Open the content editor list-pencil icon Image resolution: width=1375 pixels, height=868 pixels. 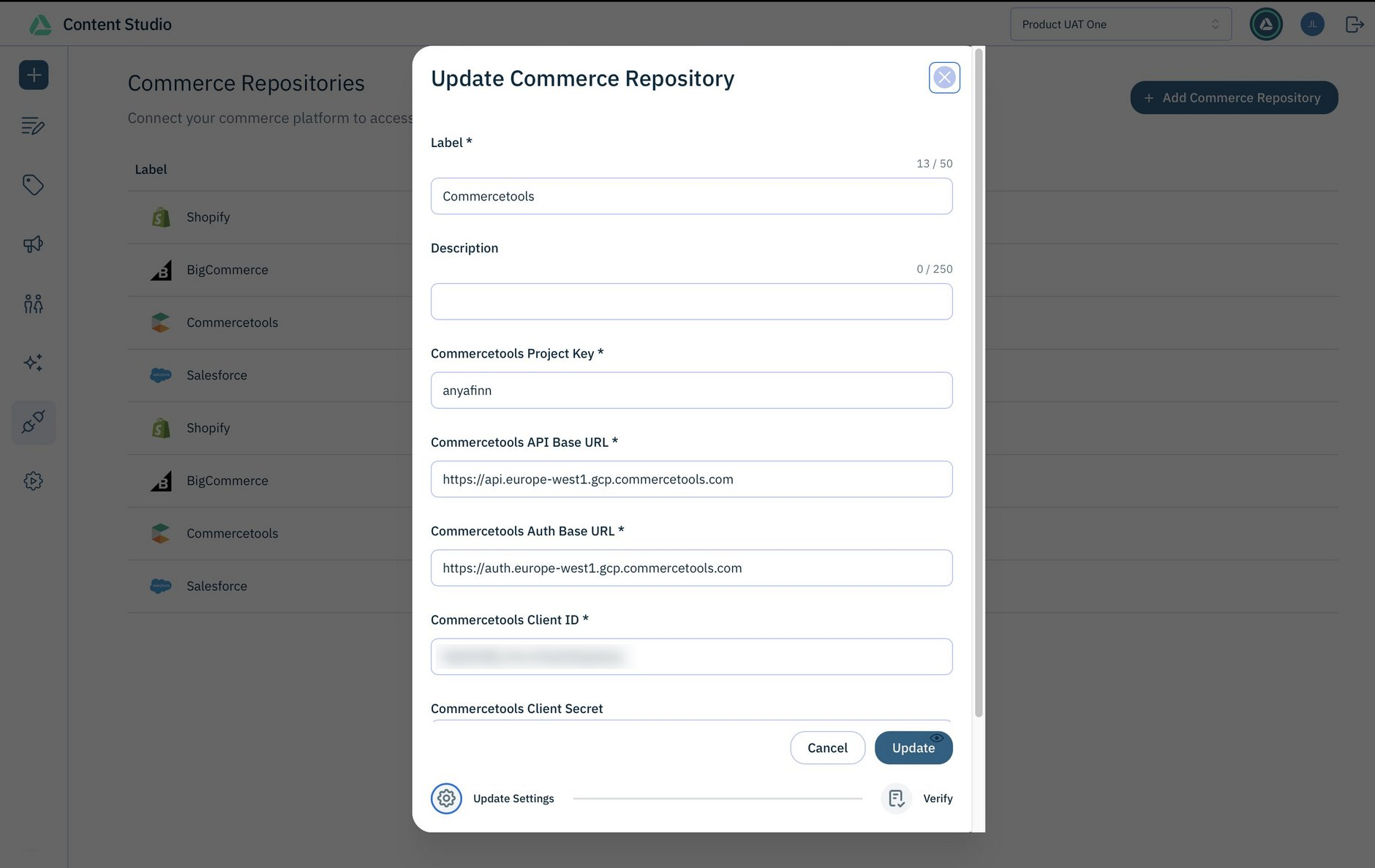(33, 126)
